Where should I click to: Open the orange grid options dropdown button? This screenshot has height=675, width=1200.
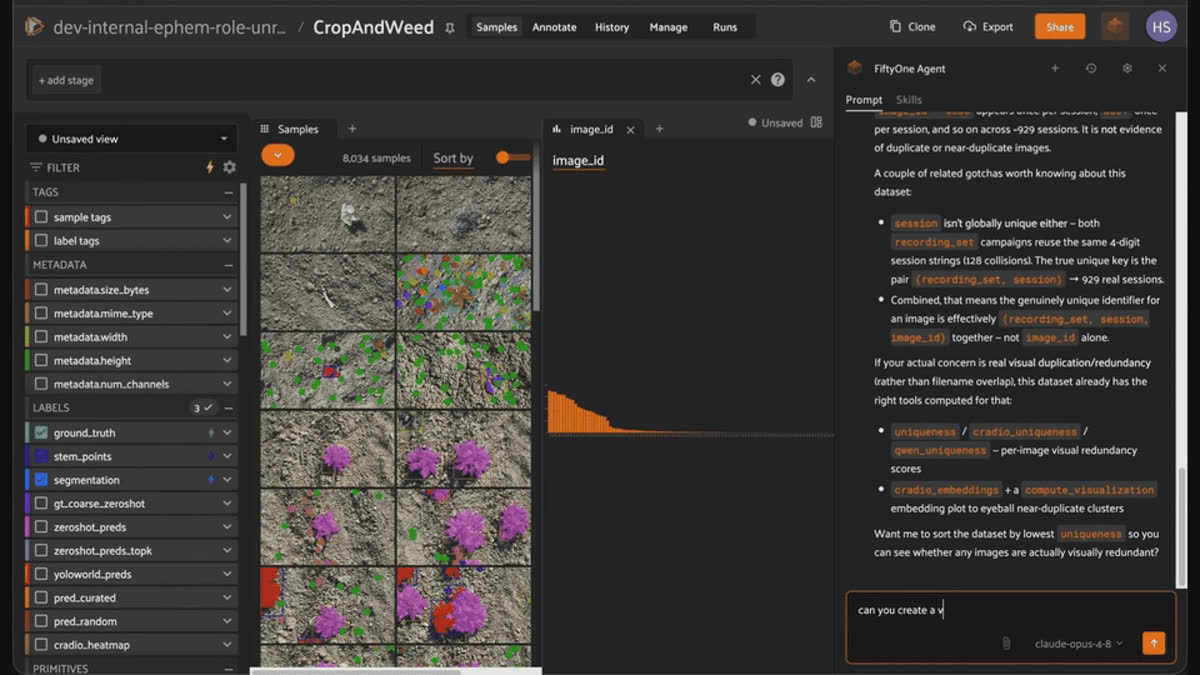click(x=278, y=155)
